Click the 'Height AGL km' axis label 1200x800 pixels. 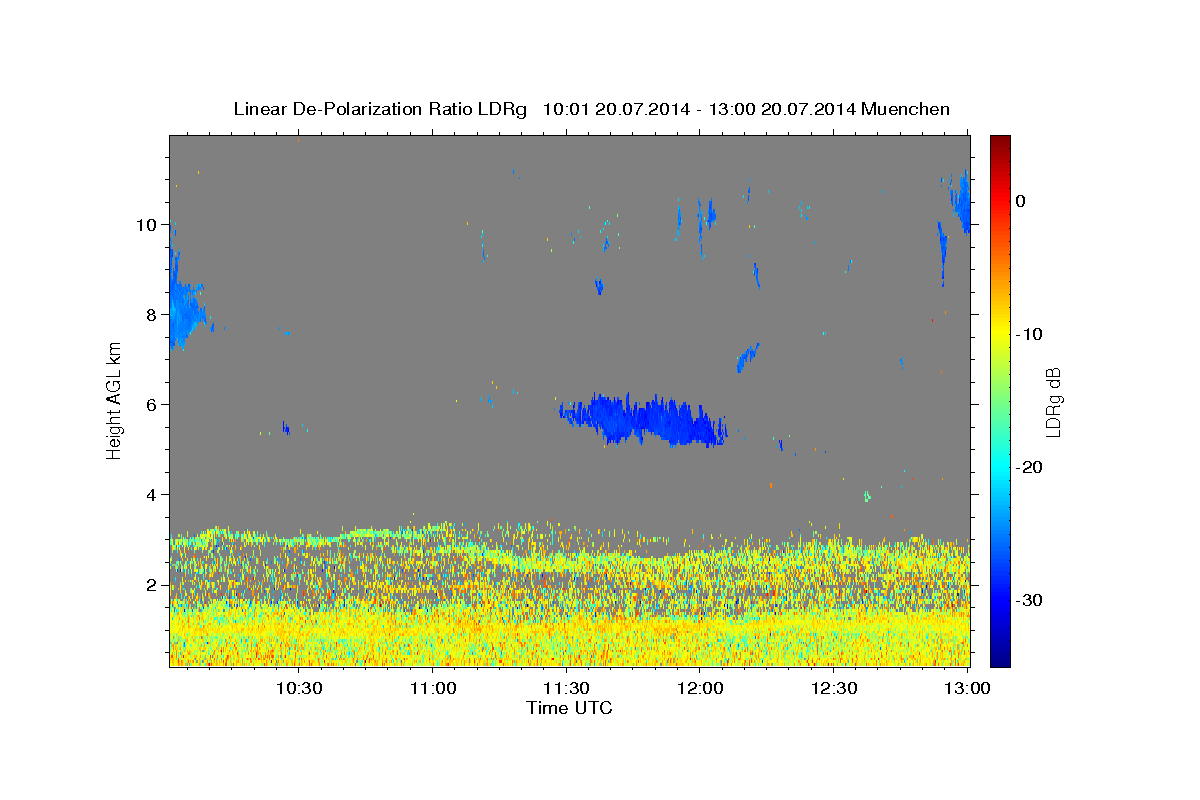[x=115, y=400]
